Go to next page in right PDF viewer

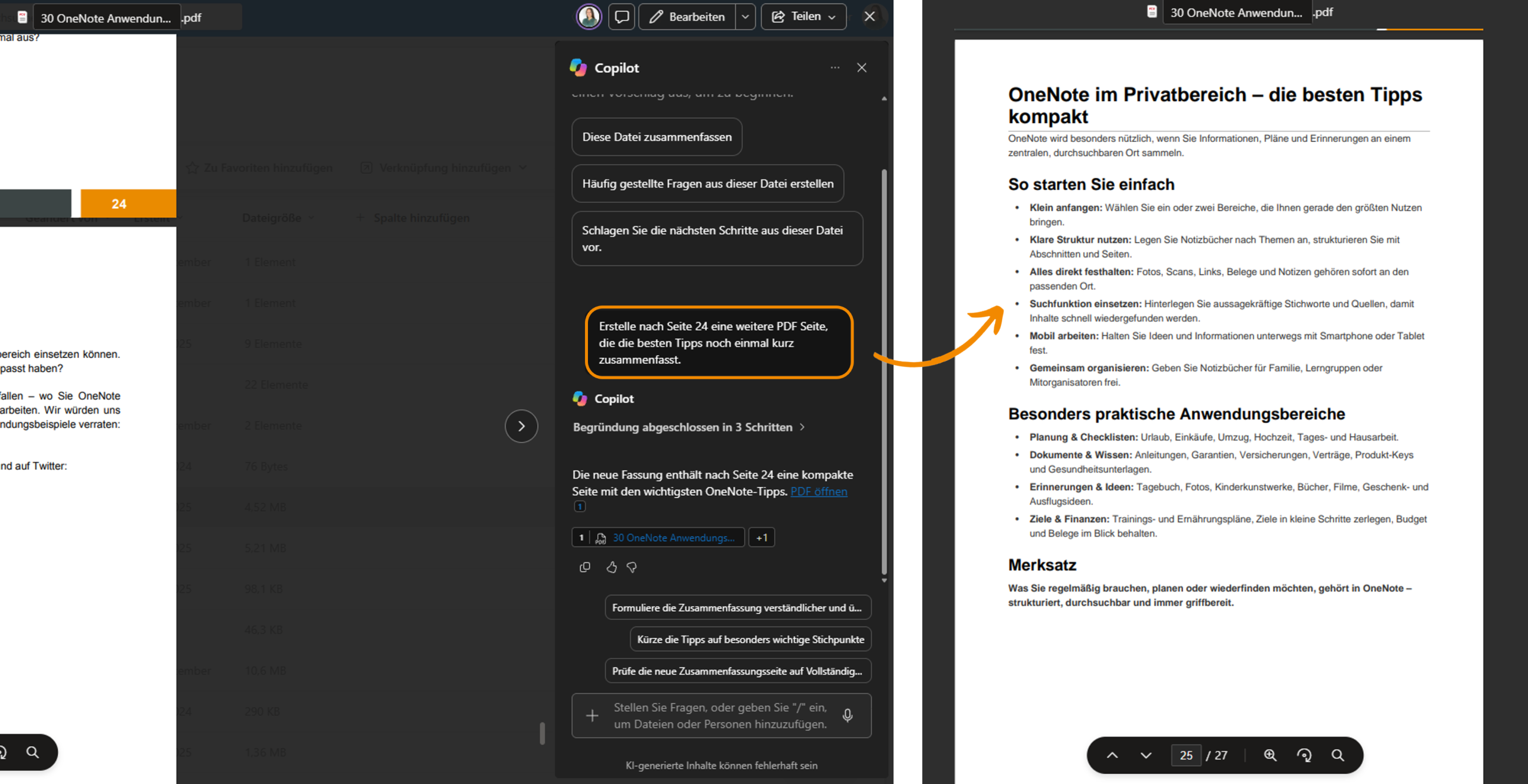click(x=1146, y=755)
